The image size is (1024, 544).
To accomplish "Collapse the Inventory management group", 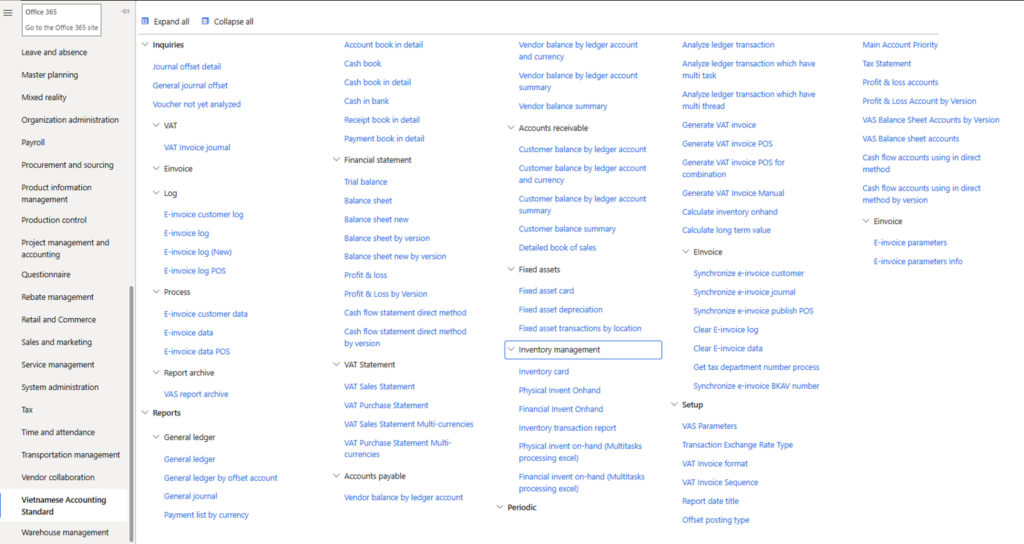I will tap(511, 349).
